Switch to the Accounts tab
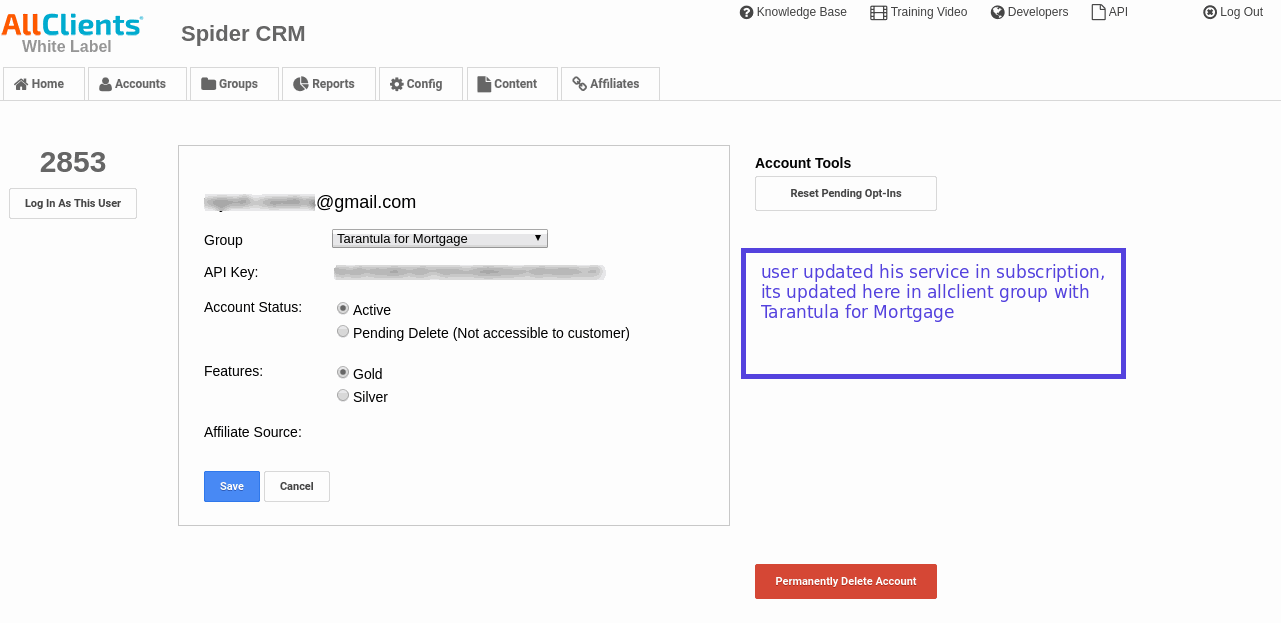The width and height of the screenshot is (1281, 623). pyautogui.click(x=137, y=84)
